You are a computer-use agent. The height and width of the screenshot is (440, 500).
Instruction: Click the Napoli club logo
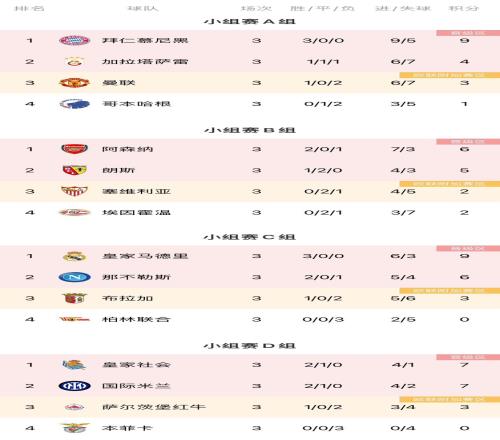point(74,277)
